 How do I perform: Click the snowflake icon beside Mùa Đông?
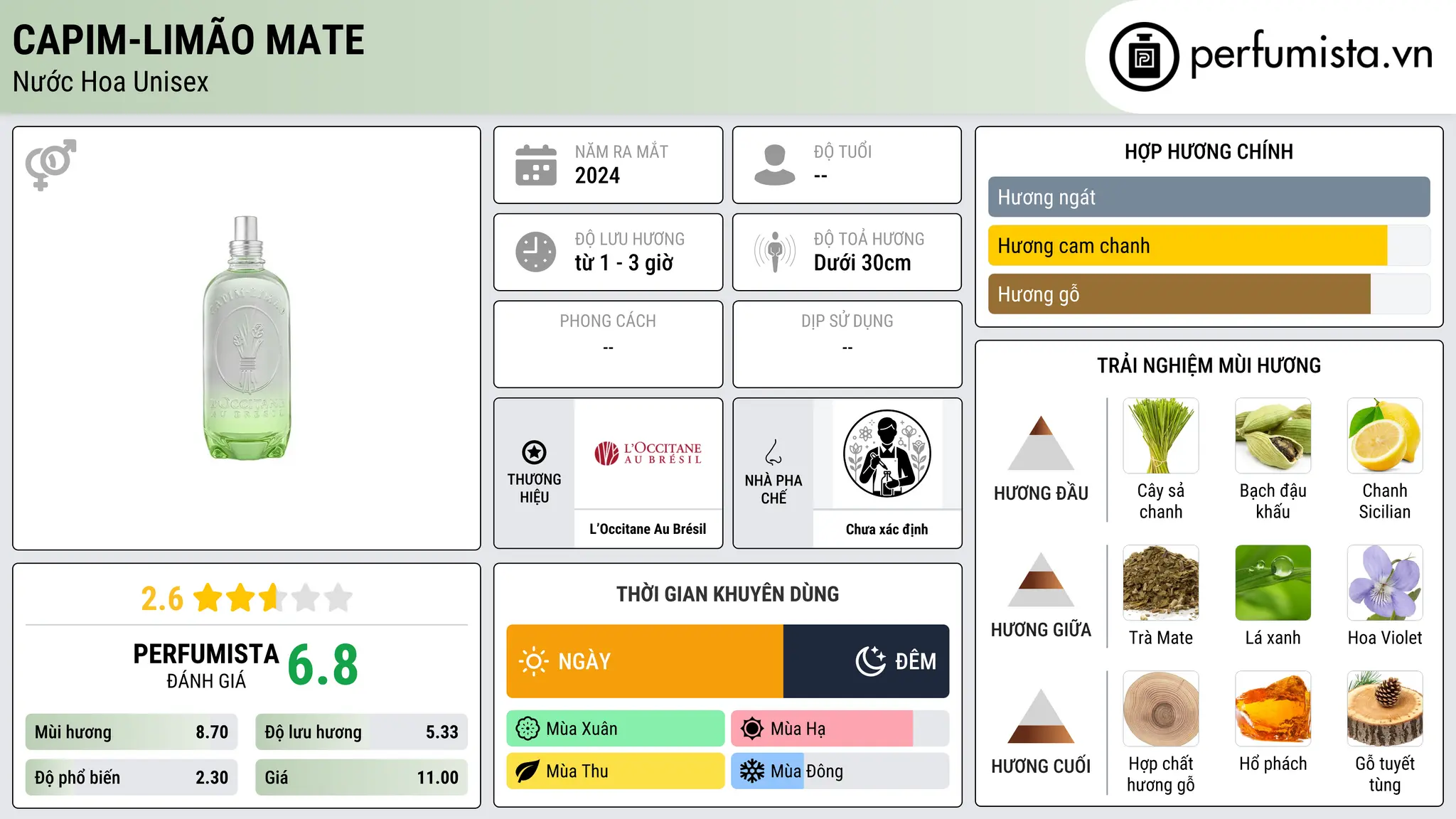[752, 771]
